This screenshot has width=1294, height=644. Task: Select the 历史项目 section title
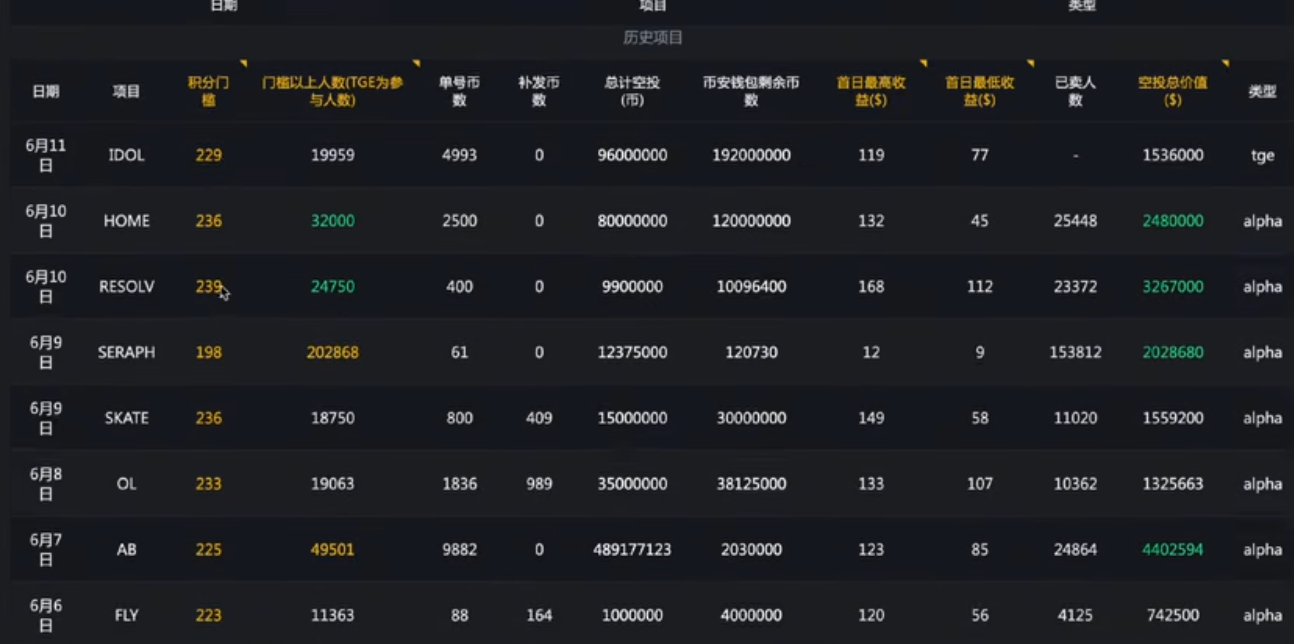tap(653, 38)
